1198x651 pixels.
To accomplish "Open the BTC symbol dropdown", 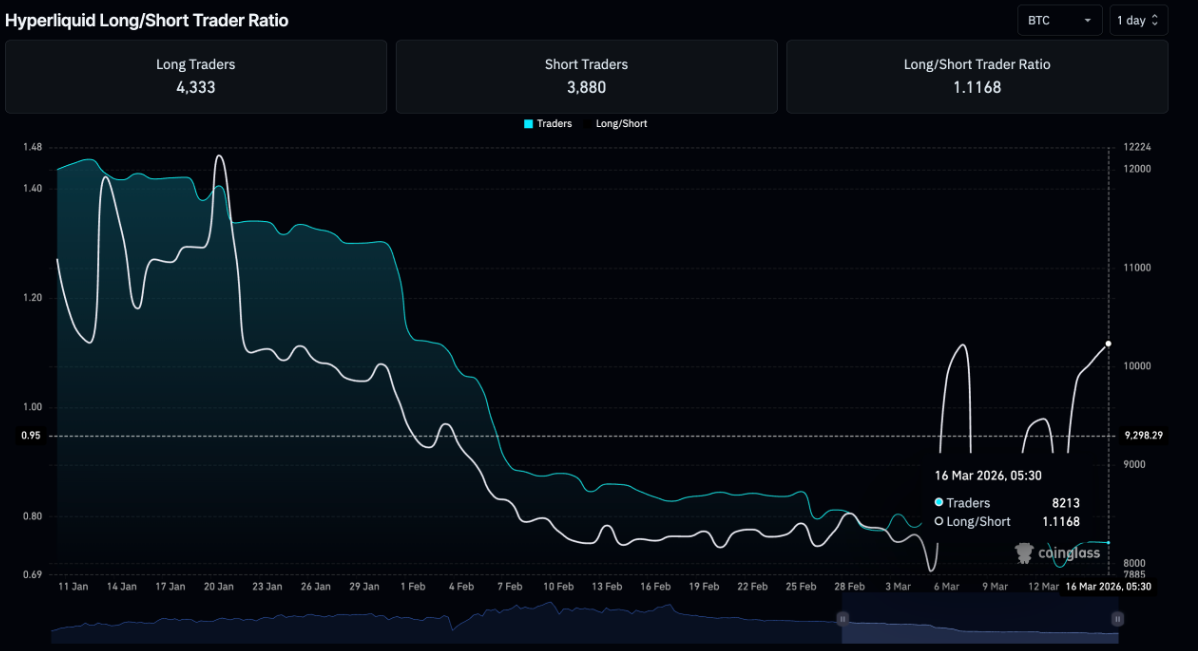I will pyautogui.click(x=1059, y=19).
